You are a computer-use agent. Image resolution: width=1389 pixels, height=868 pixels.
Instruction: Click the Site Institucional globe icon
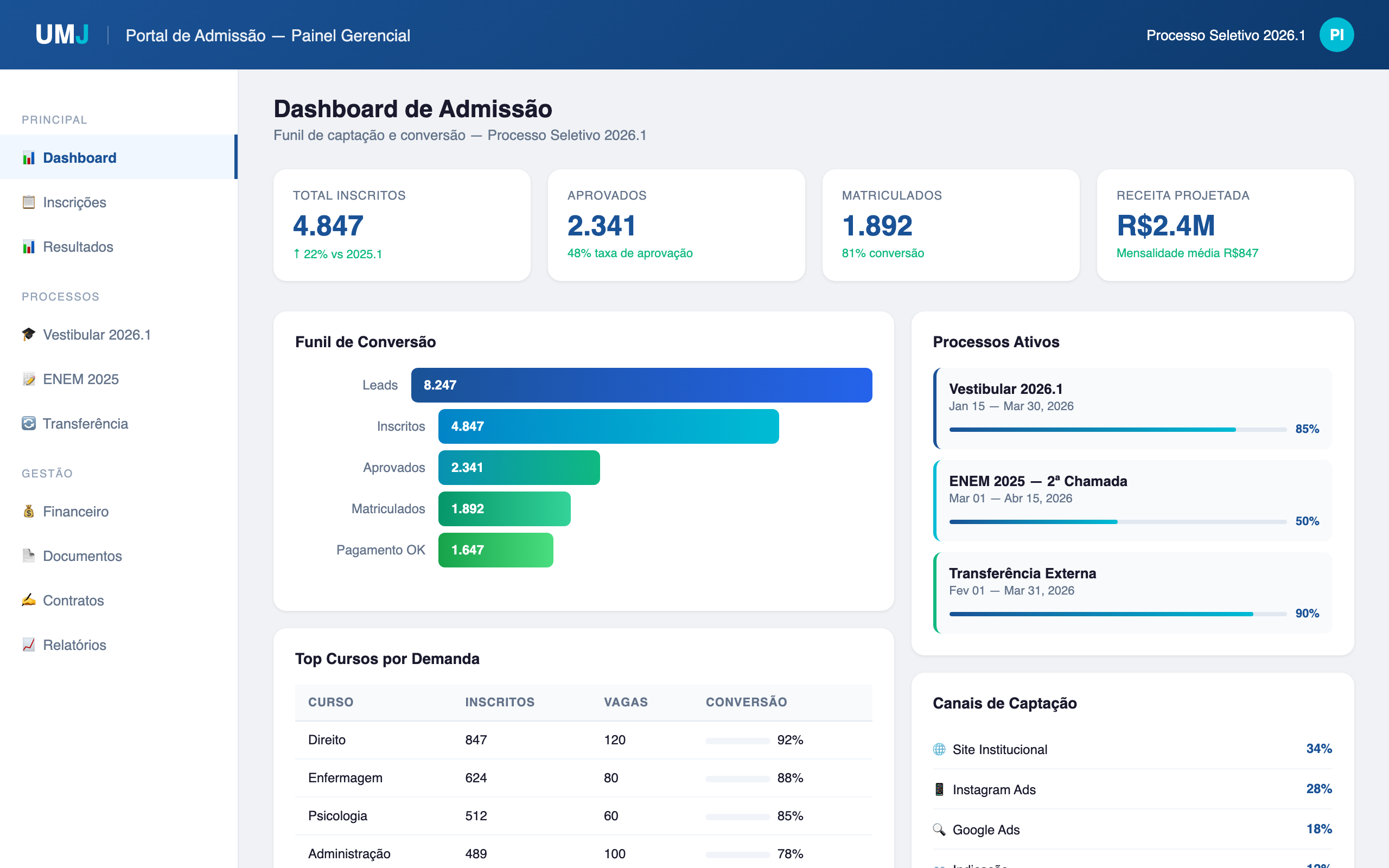(939, 749)
